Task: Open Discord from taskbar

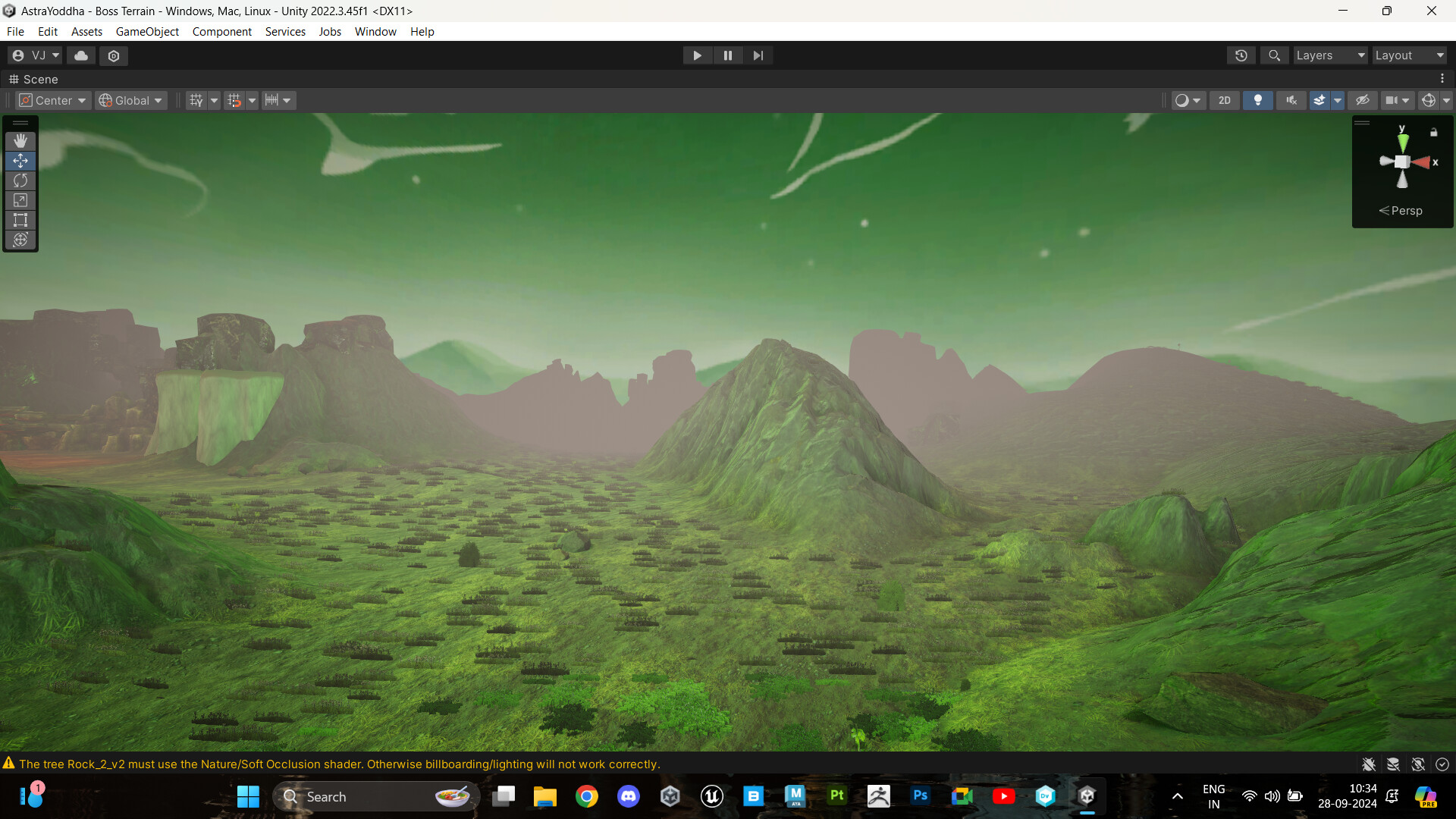Action: [629, 796]
